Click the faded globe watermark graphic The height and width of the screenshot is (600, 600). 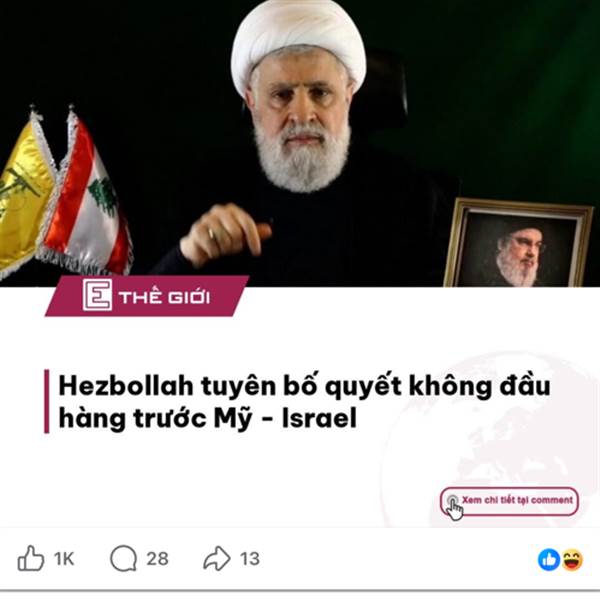point(490,440)
